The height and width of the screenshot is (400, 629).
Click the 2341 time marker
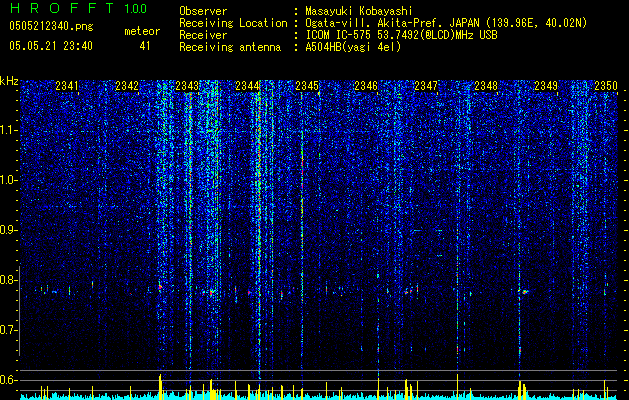point(67,85)
